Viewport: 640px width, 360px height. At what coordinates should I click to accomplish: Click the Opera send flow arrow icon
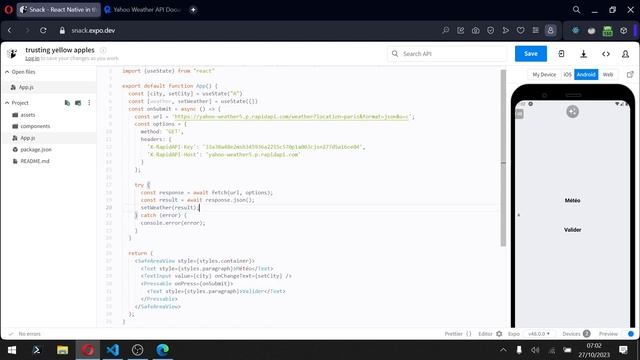506,30
